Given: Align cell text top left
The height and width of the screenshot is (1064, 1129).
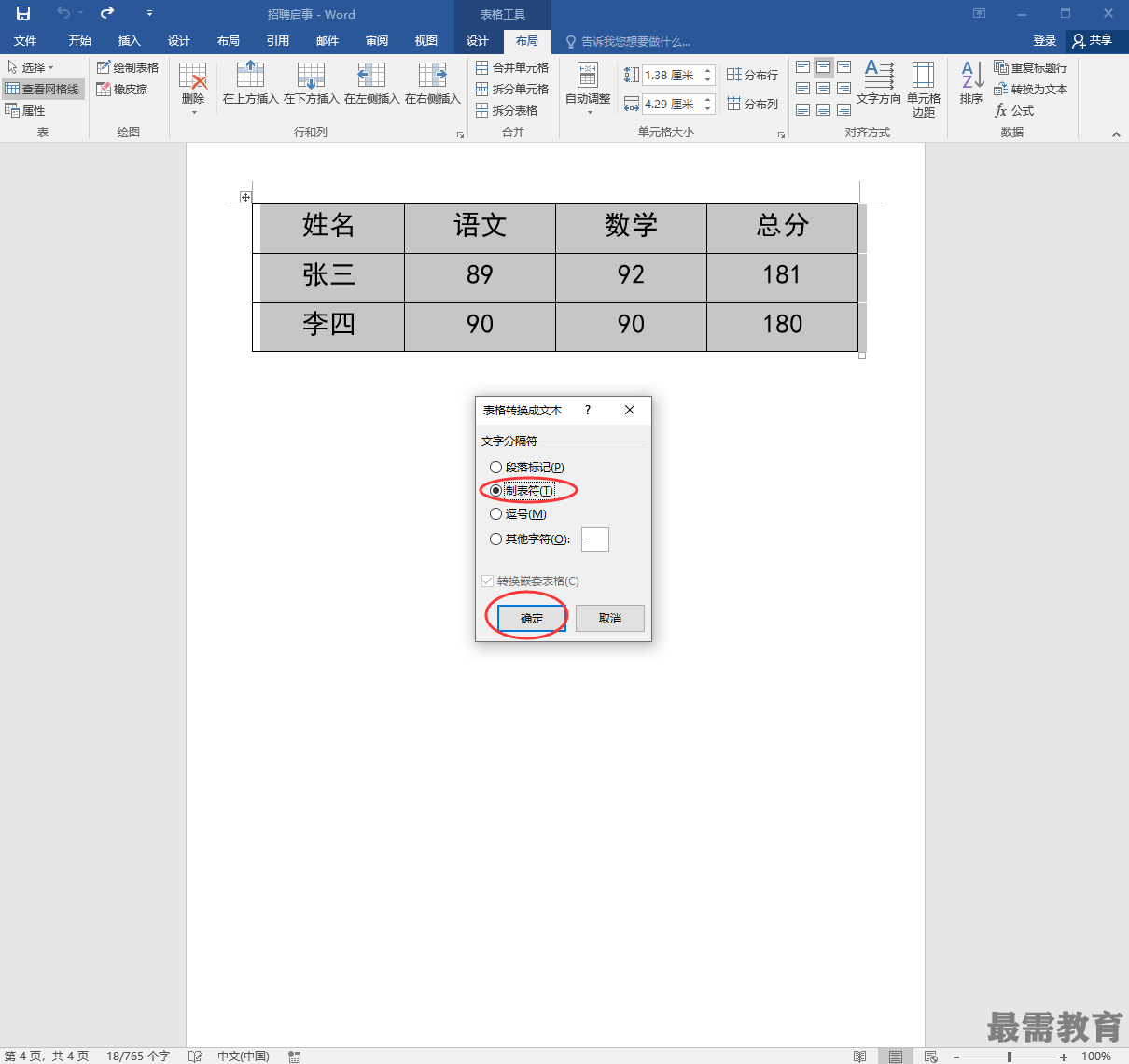Looking at the screenshot, I should (802, 67).
